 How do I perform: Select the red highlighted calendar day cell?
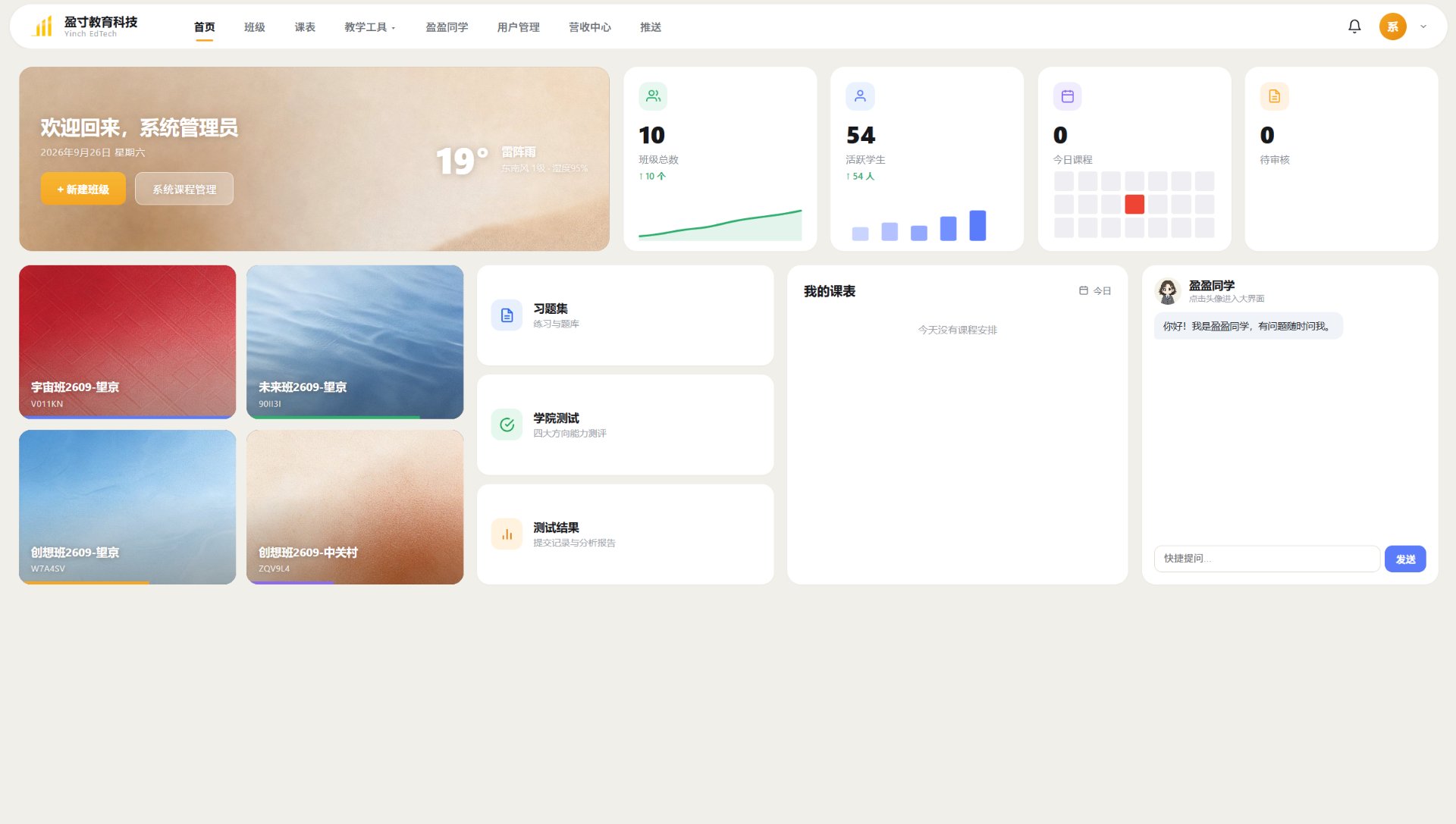1134,204
